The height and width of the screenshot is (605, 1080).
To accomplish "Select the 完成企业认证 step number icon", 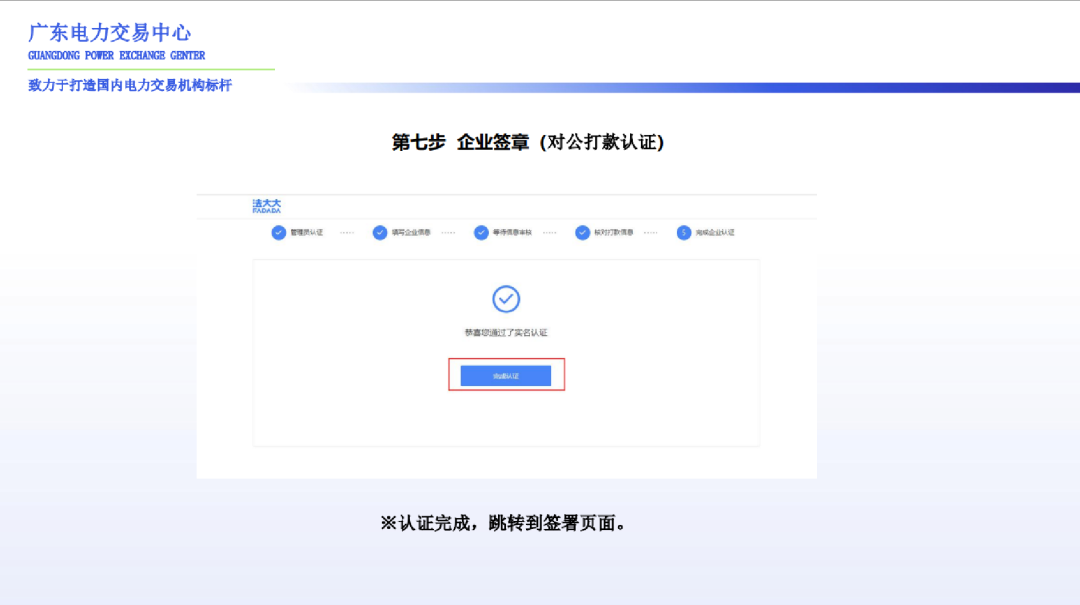I will [684, 232].
